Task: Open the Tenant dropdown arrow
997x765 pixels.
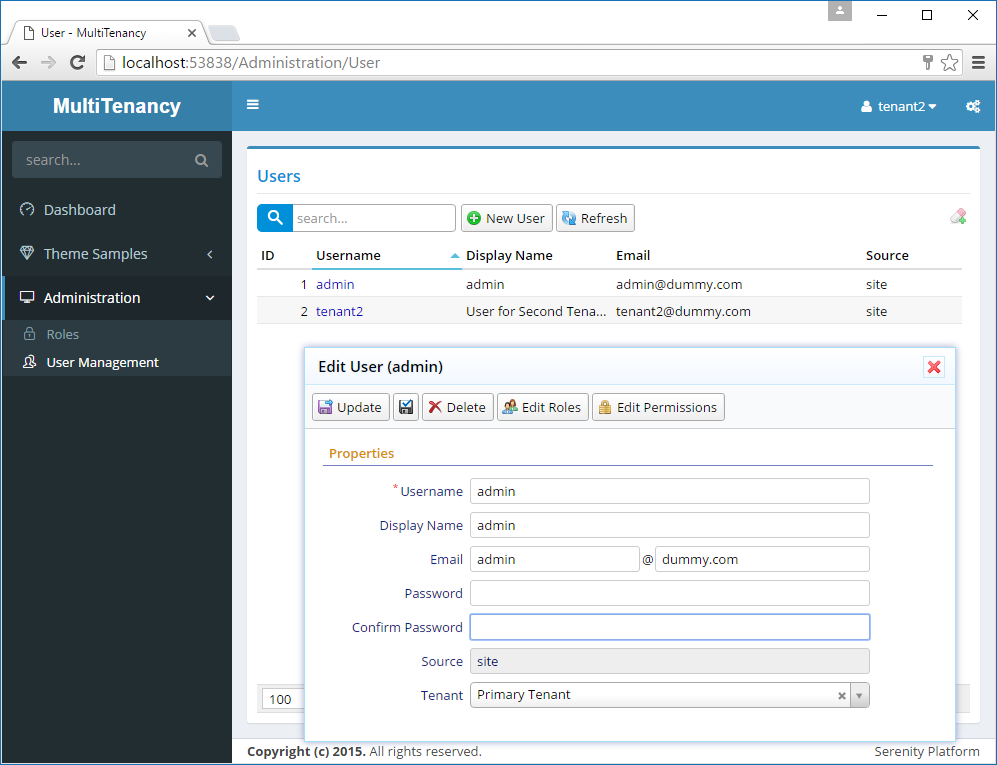Action: (x=860, y=695)
